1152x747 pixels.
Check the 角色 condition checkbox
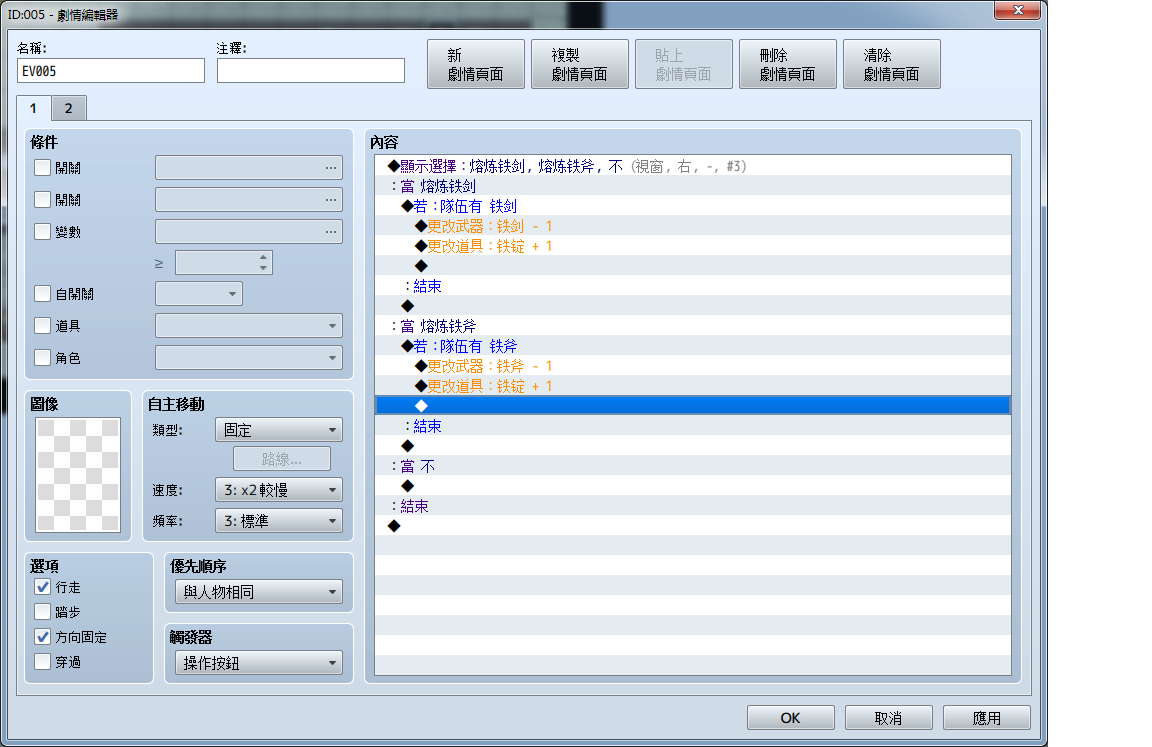[43, 358]
